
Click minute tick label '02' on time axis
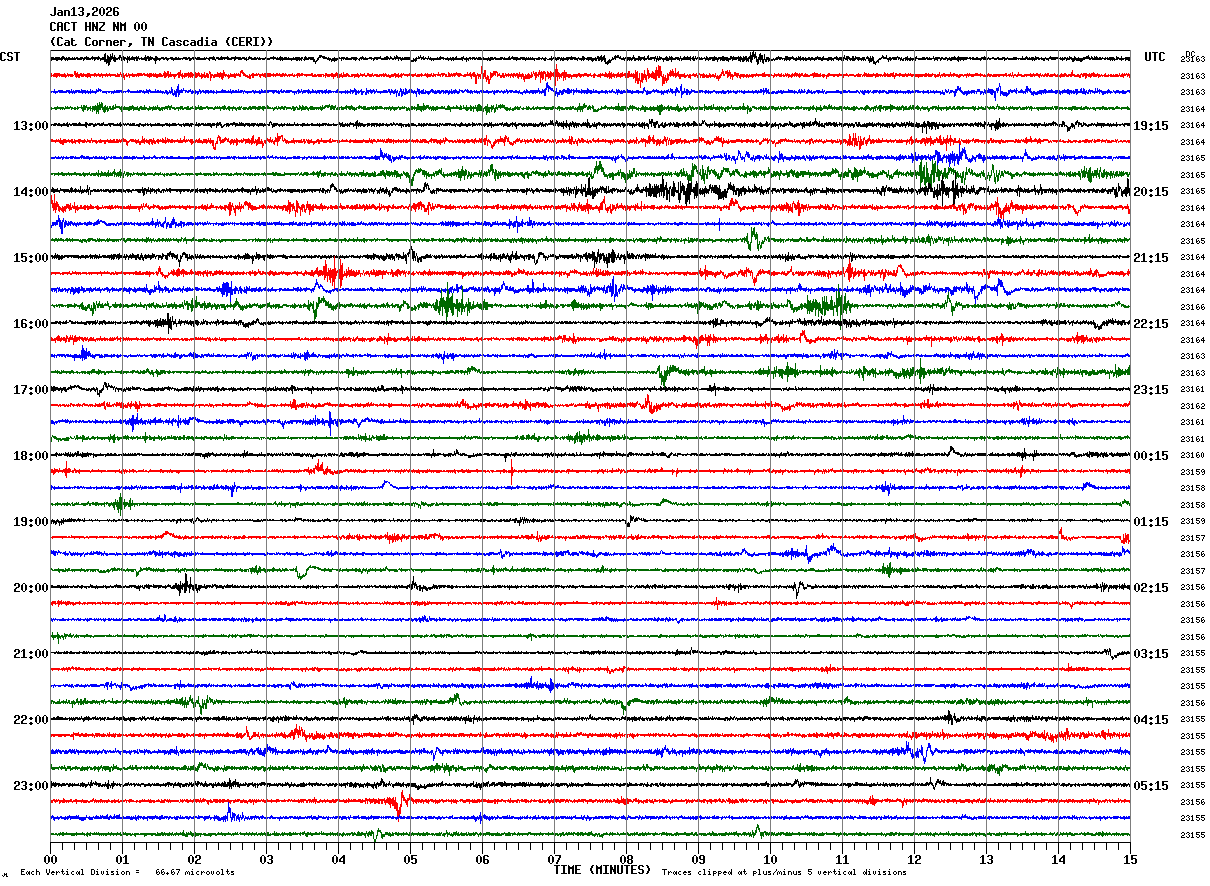194,859
